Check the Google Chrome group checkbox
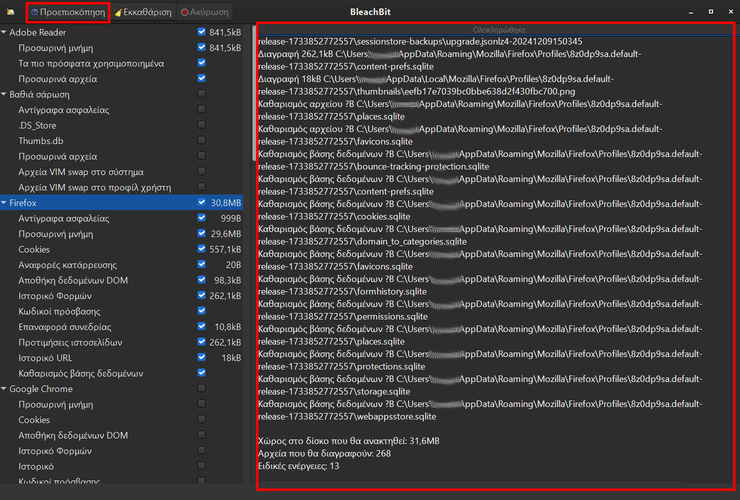740x500 pixels. point(202,389)
